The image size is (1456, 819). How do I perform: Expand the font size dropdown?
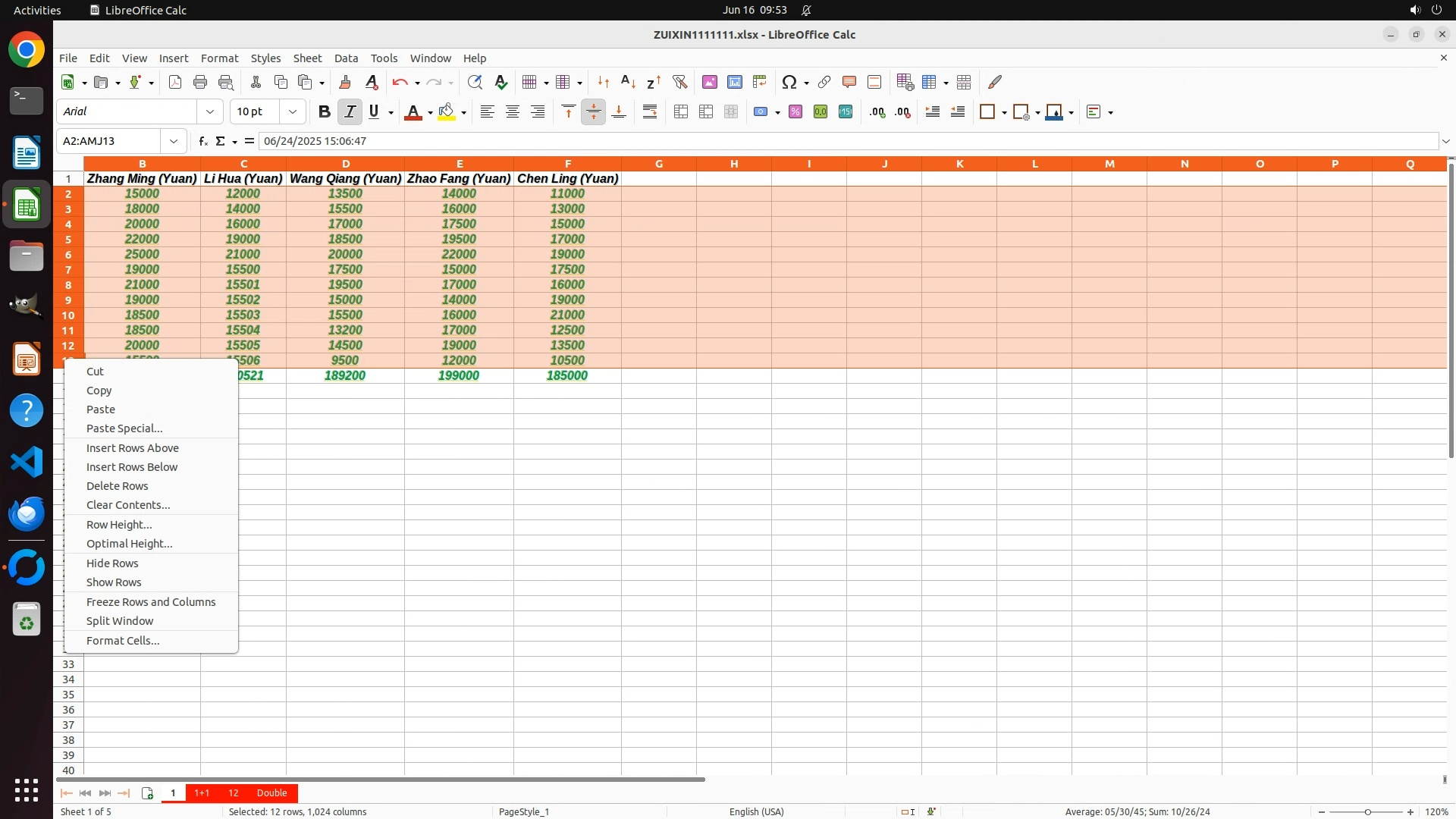pyautogui.click(x=292, y=111)
